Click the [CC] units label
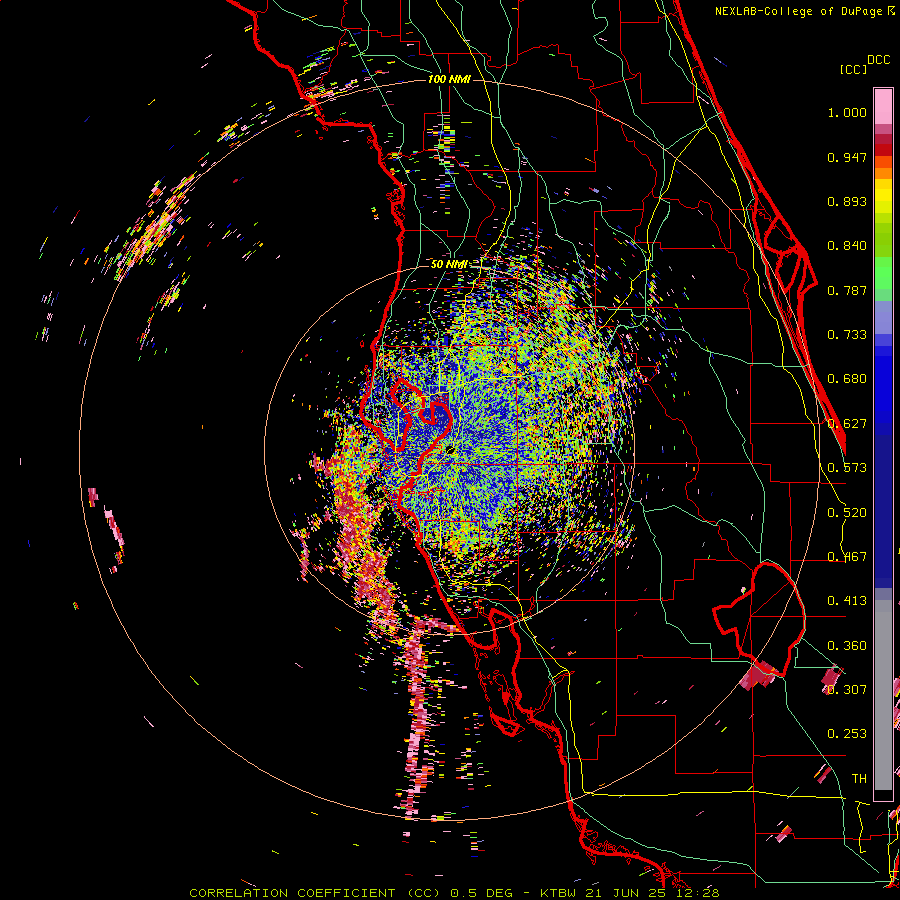The image size is (900, 900). coord(853,69)
